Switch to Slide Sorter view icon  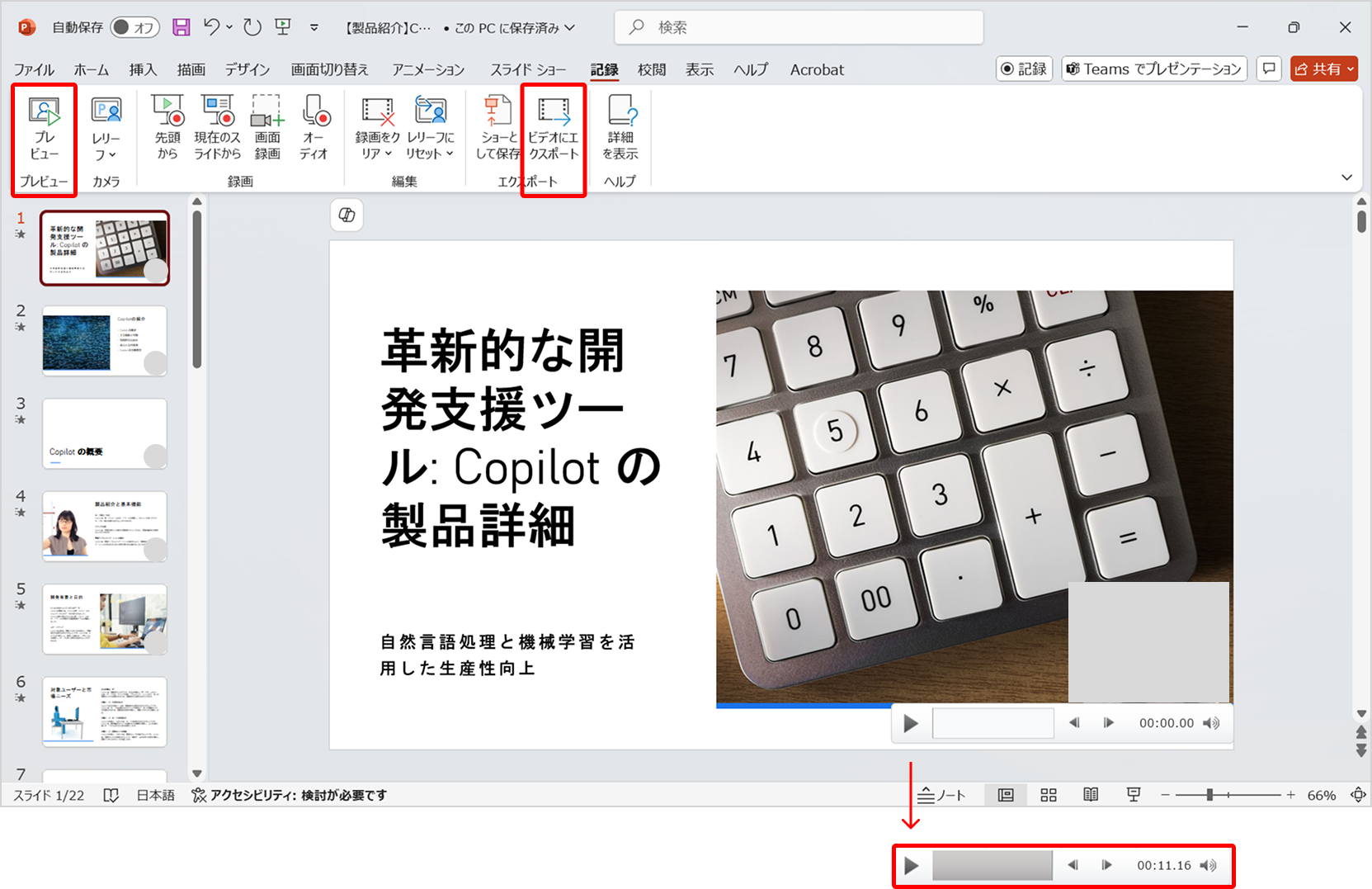(x=1049, y=795)
